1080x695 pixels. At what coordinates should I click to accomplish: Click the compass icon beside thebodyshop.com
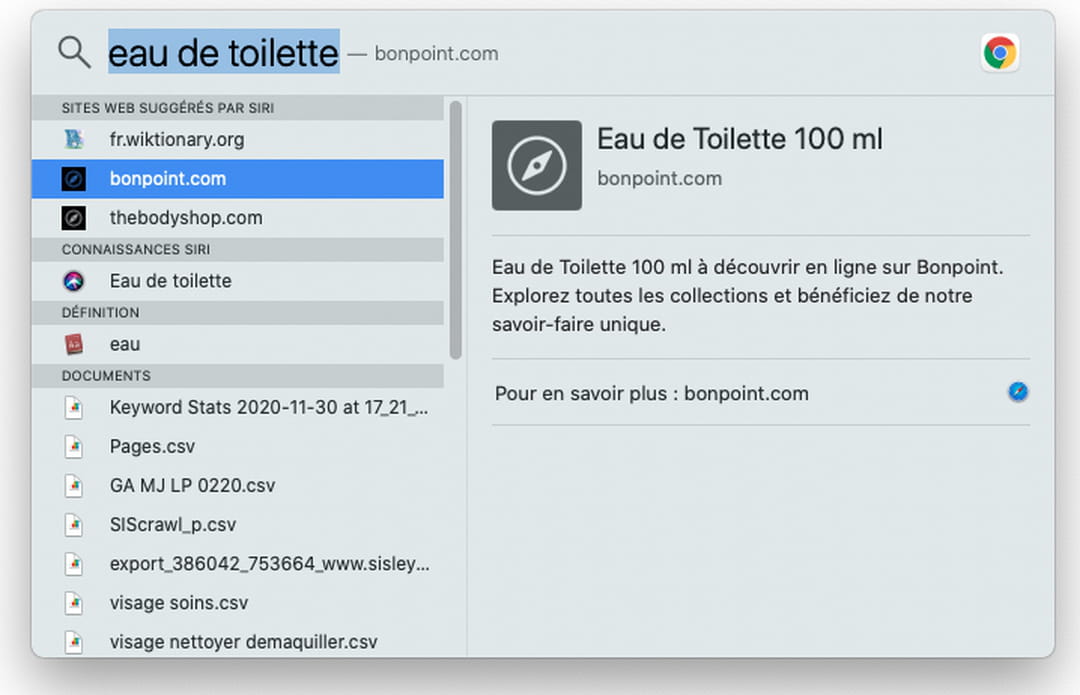tap(74, 218)
